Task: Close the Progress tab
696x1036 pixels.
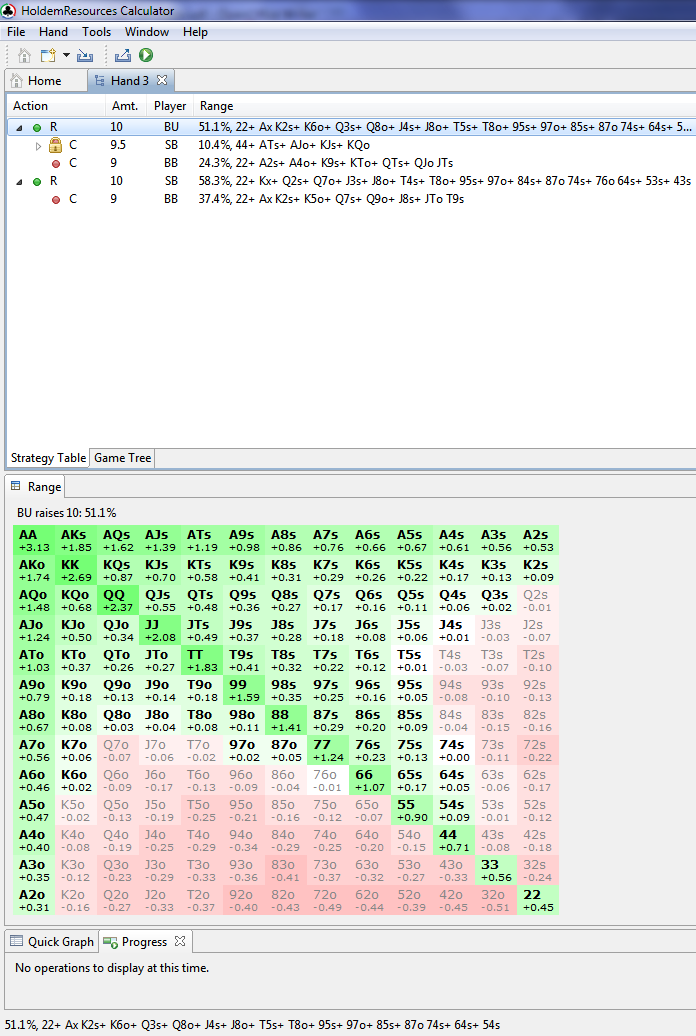Action: point(180,941)
